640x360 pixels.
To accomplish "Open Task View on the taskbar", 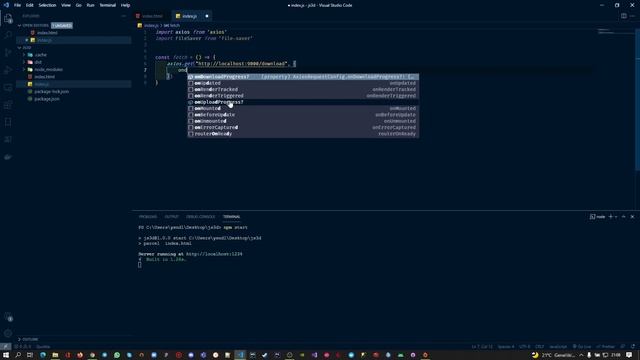I will click(x=30, y=355).
